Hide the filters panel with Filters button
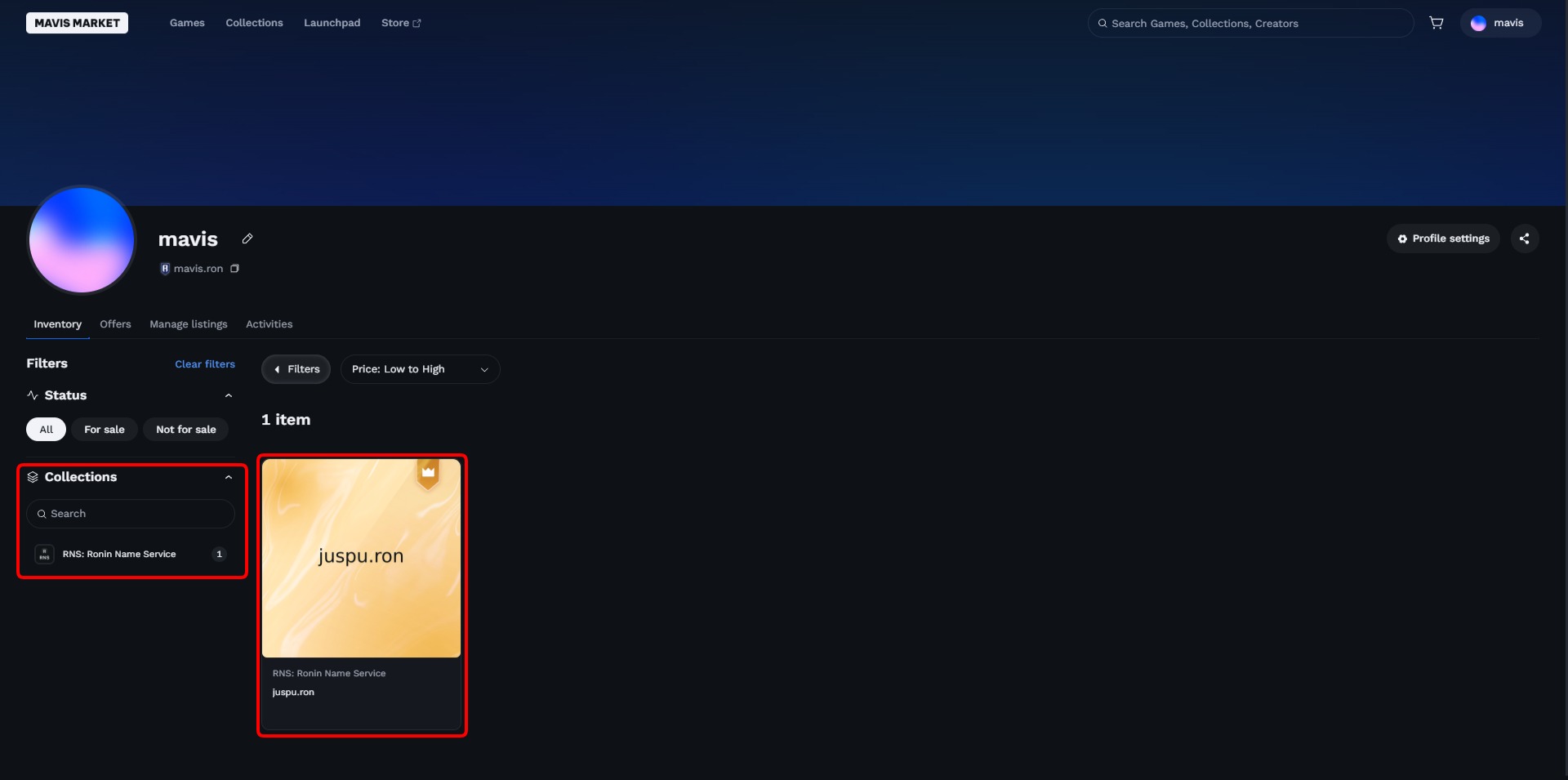The height and width of the screenshot is (780, 1568). 296,369
